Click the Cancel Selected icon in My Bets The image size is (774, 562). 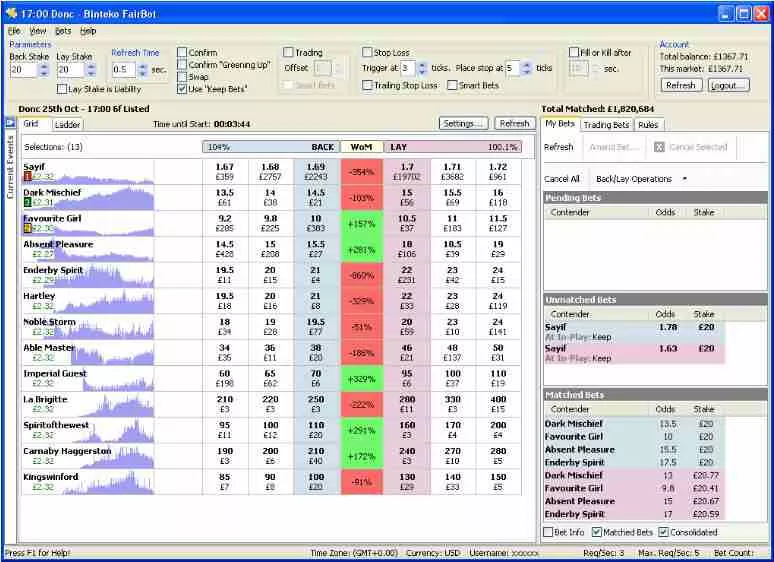[659, 147]
